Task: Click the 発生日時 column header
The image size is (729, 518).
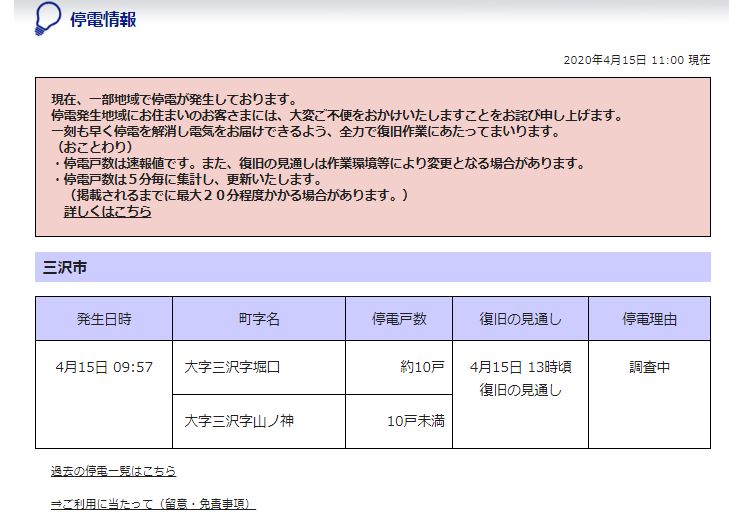Action: (x=104, y=319)
